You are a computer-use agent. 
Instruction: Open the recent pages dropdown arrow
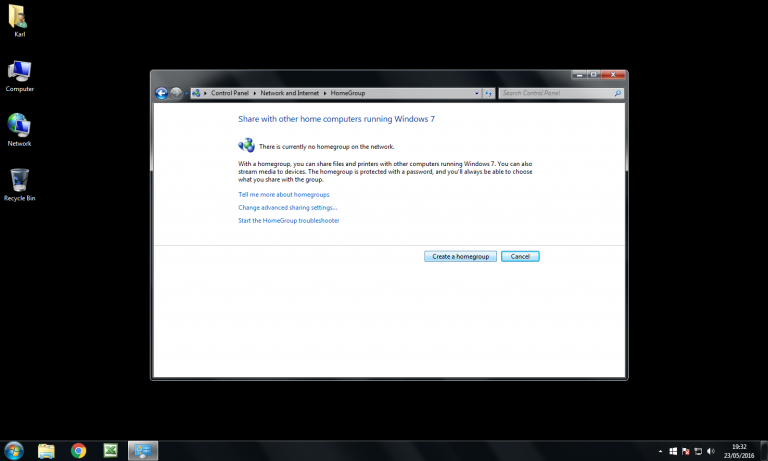[186, 93]
